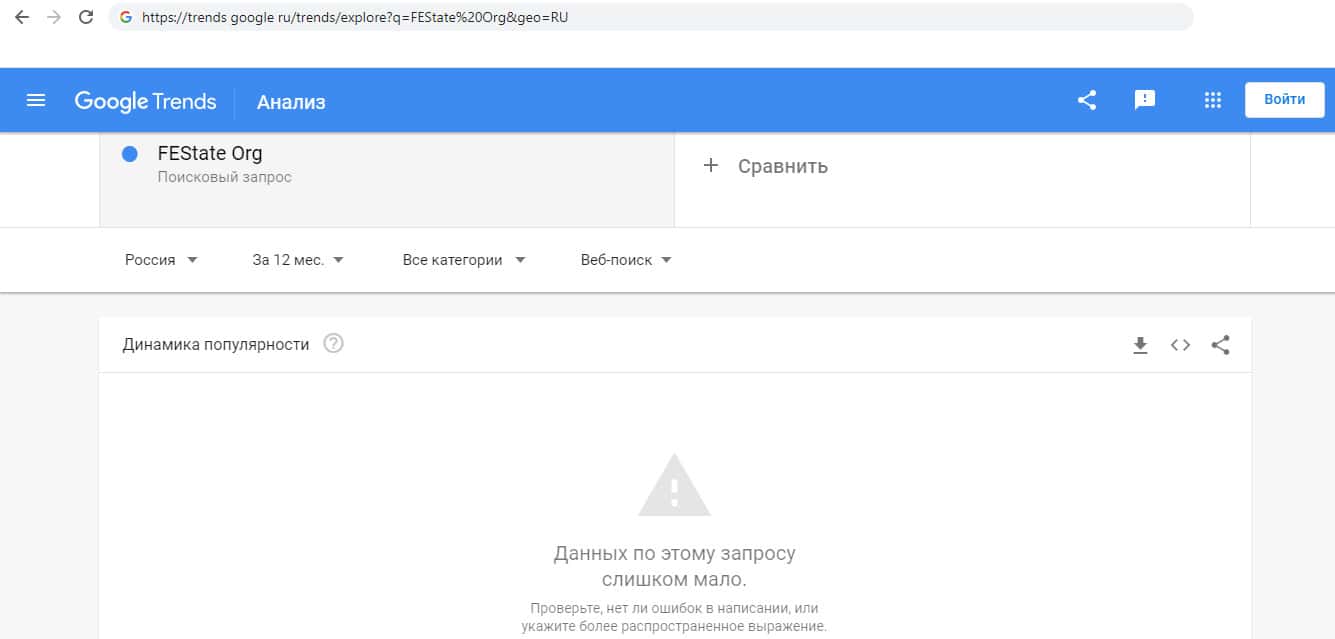
Task: Go back using browser arrow
Action: (22, 17)
